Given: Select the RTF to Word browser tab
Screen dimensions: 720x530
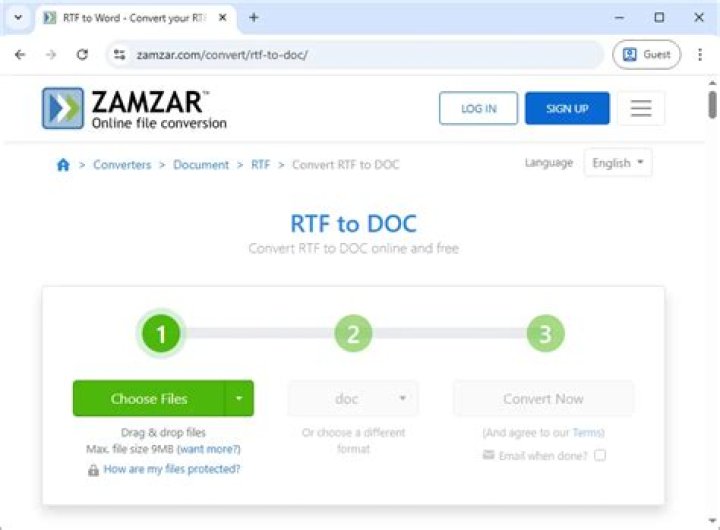Looking at the screenshot, I should [x=135, y=18].
